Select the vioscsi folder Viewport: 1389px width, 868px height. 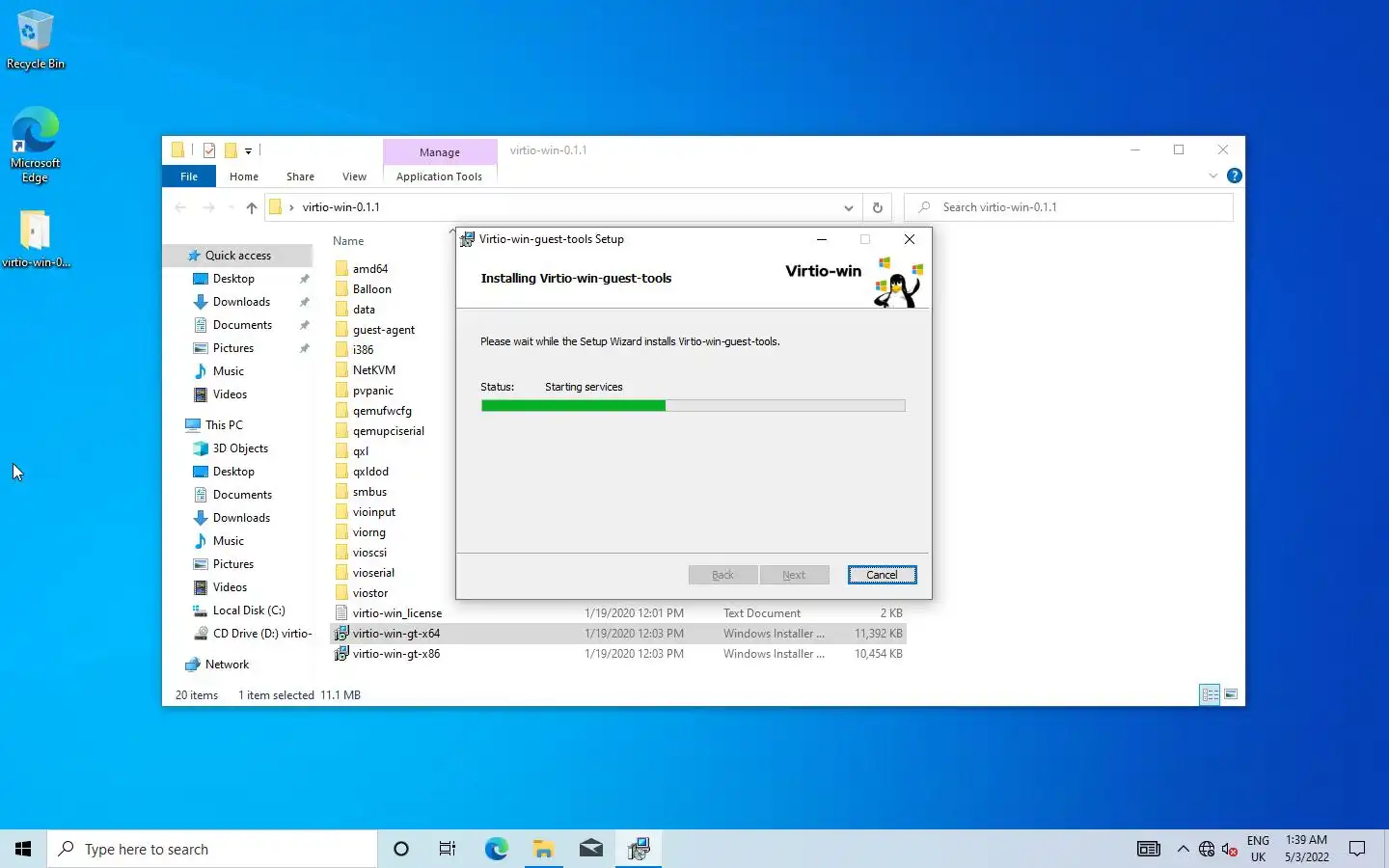click(x=369, y=553)
